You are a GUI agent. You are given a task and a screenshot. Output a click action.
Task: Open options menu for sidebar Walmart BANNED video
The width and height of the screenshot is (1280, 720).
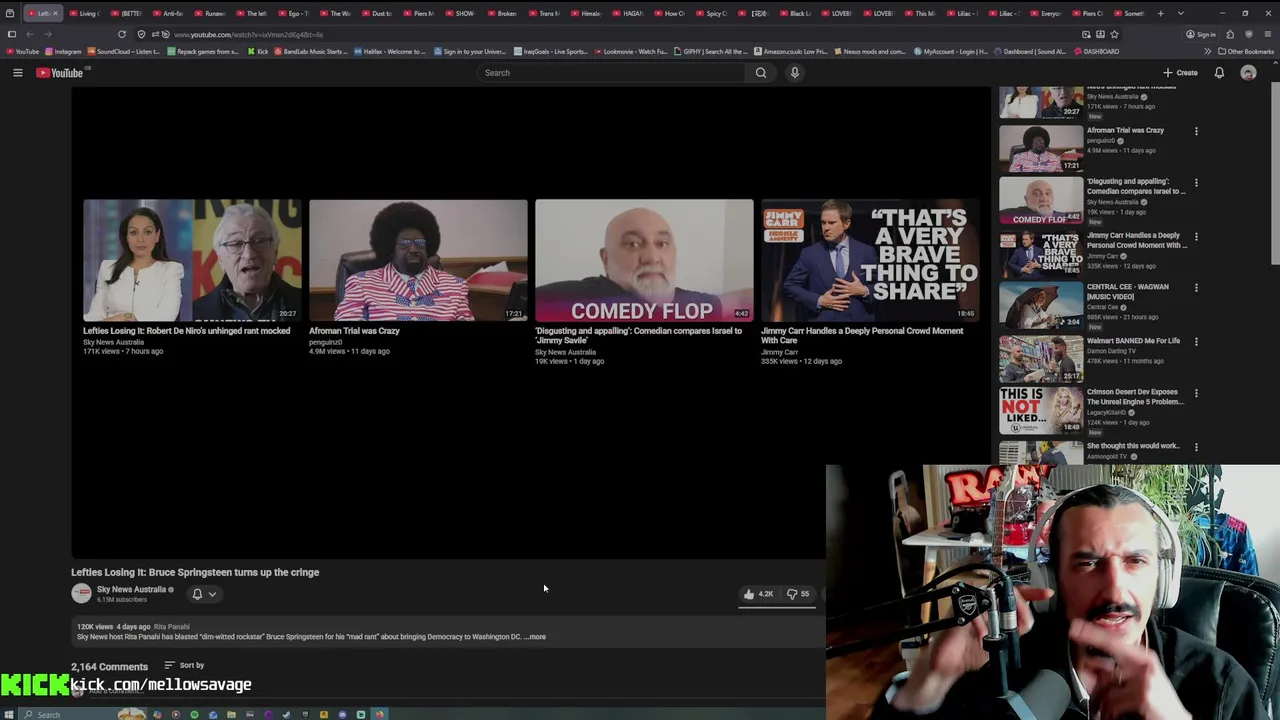pos(1196,342)
